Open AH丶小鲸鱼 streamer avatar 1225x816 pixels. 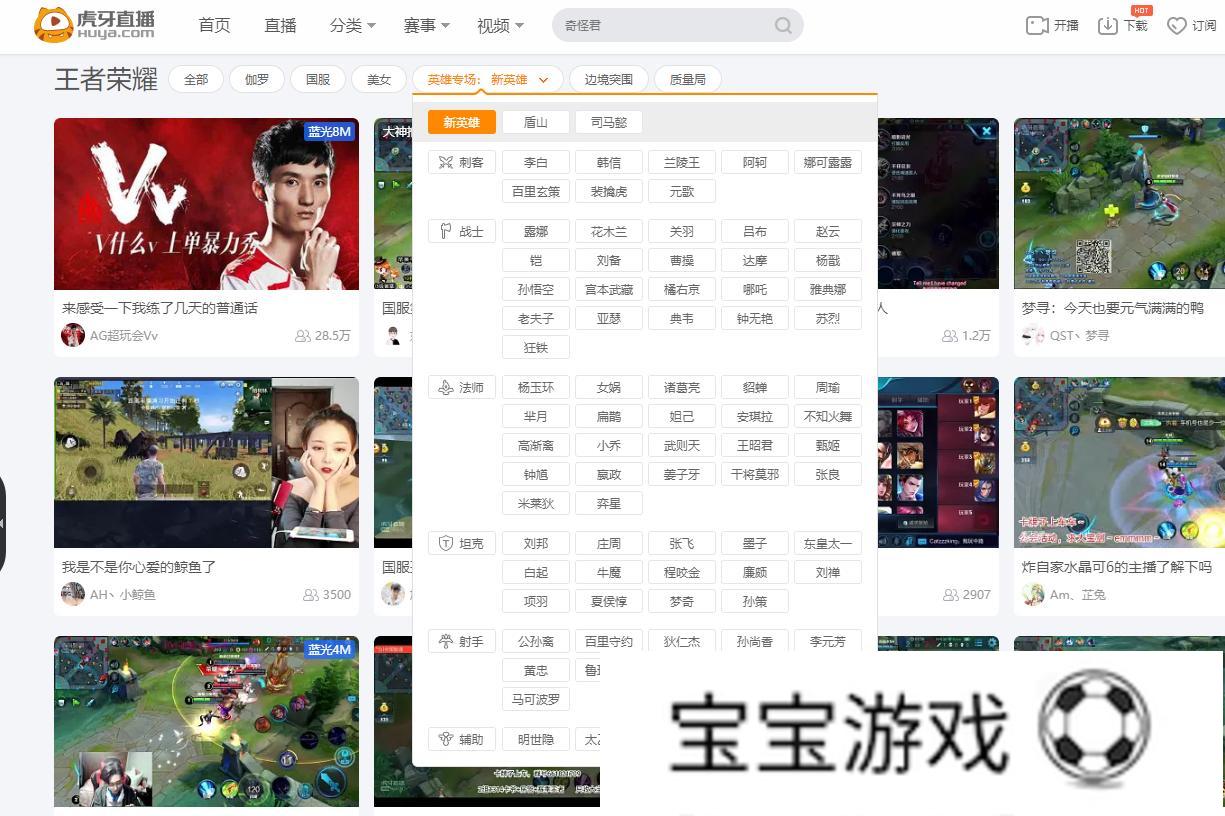73,594
